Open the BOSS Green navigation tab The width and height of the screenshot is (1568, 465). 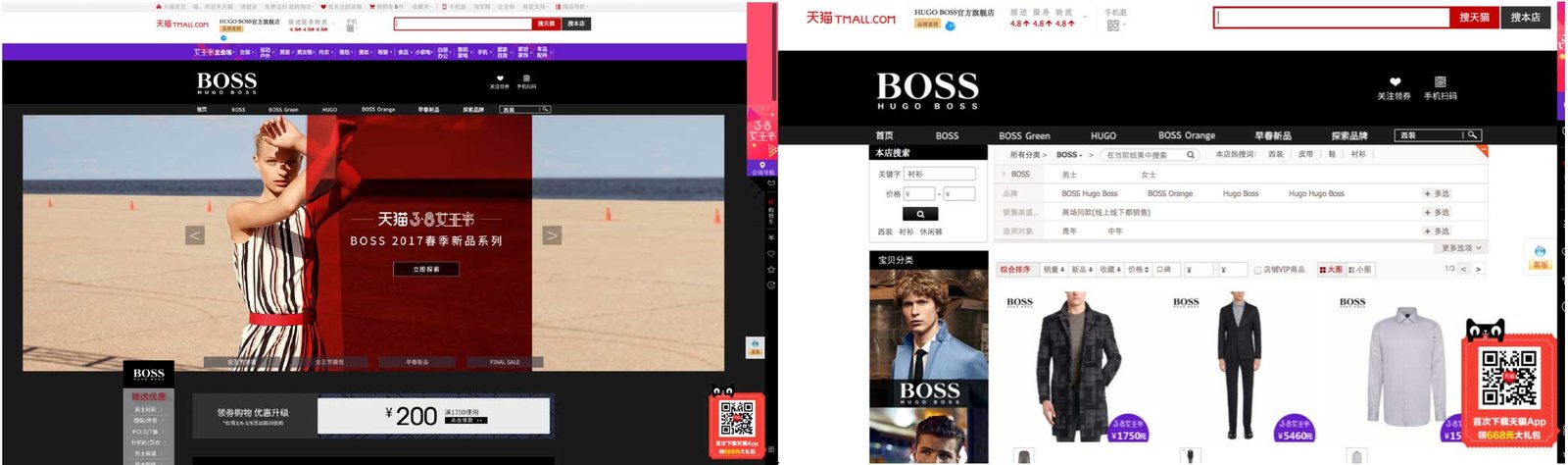[1024, 135]
